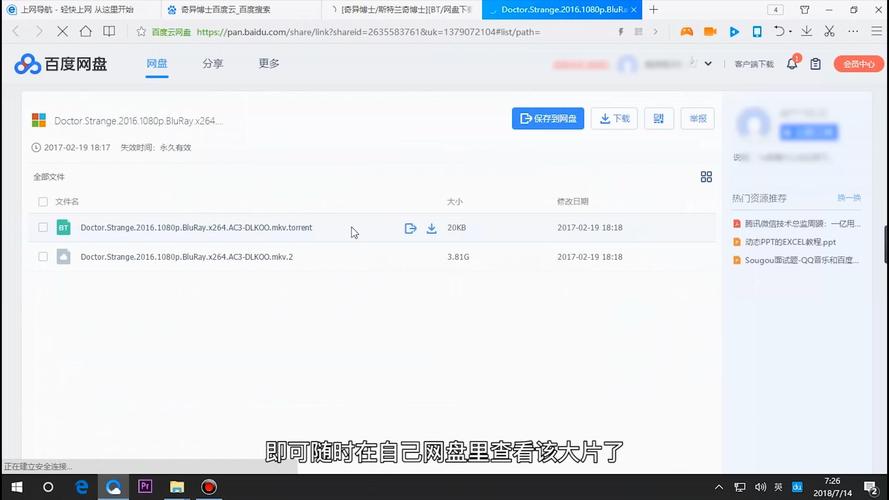
Task: Click the game controller toolbar icon
Action: point(687,32)
